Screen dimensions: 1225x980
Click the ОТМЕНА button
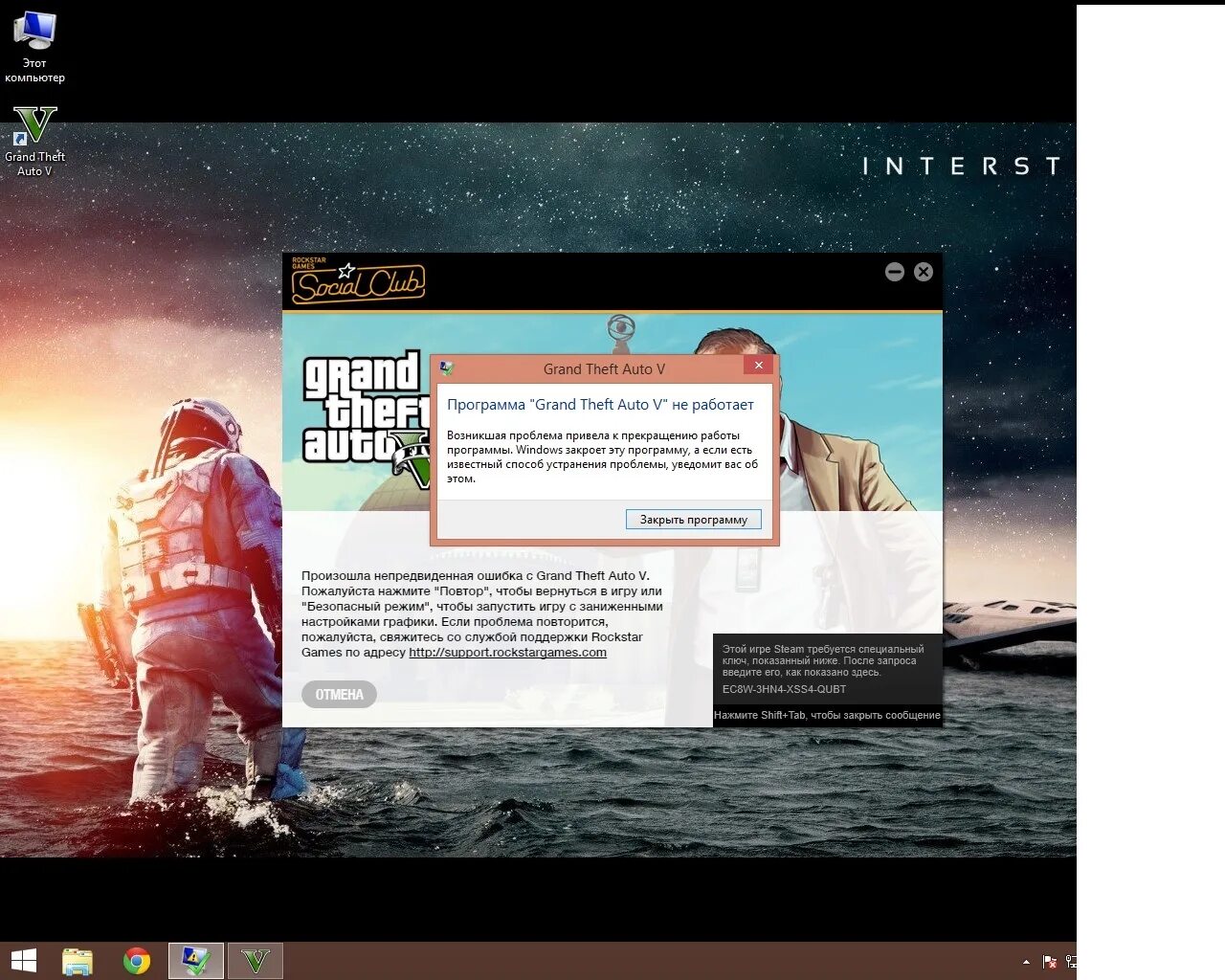(x=340, y=695)
